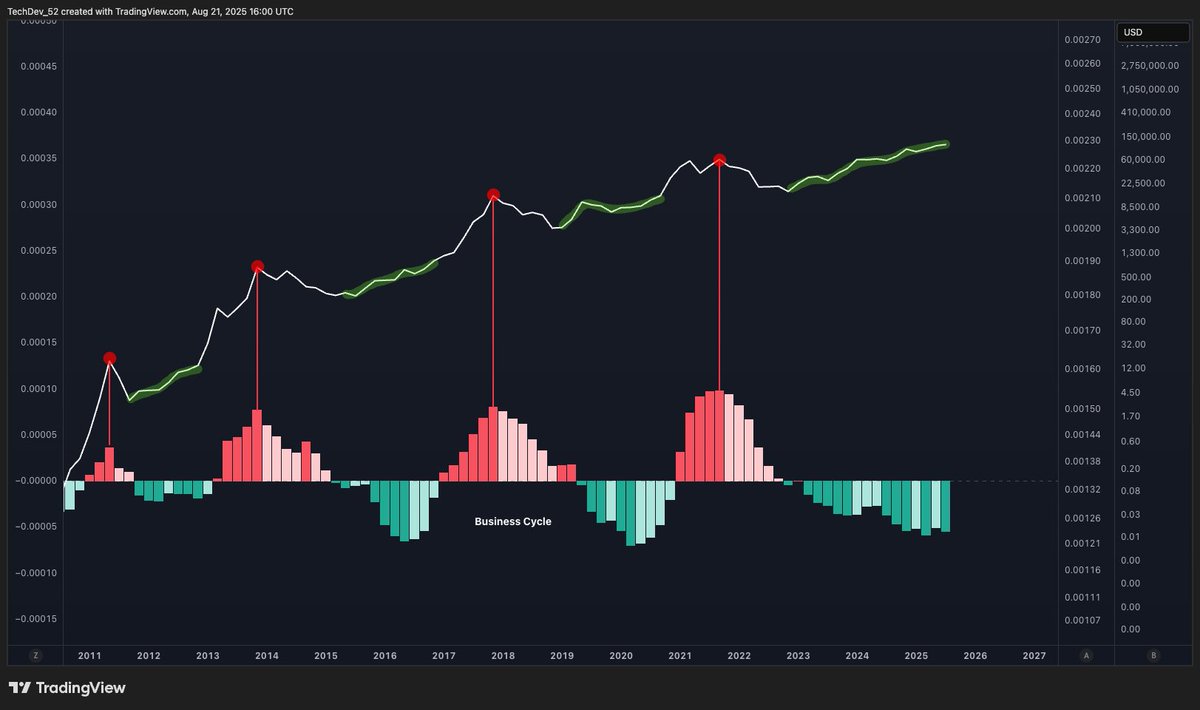Click the Z scale button at bottom left
1200x710 pixels.
[36, 656]
